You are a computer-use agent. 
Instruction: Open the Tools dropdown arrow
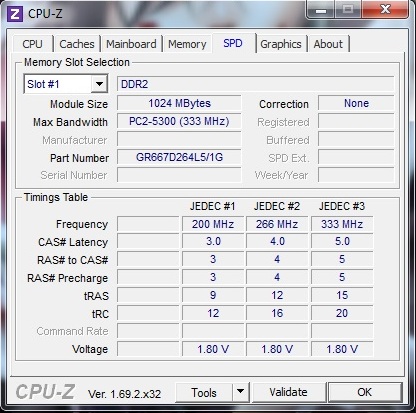pyautogui.click(x=240, y=392)
